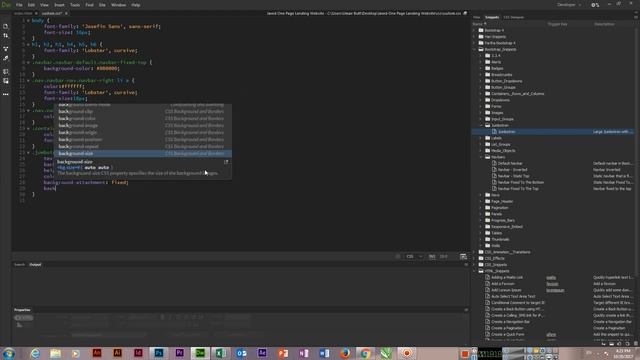Viewport: 640px width, 360px height.
Task: Click the Live View options icon in left toolbar
Action: pos(6,49)
